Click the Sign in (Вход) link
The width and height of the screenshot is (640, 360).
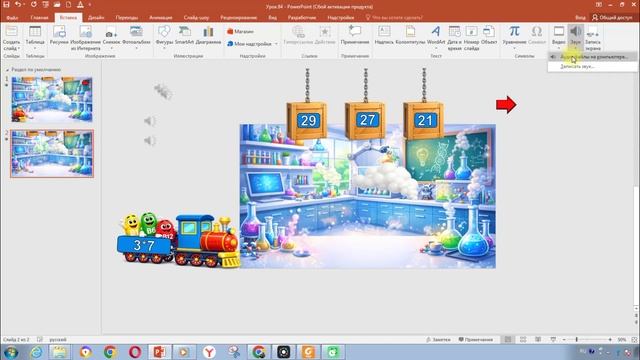coord(580,18)
